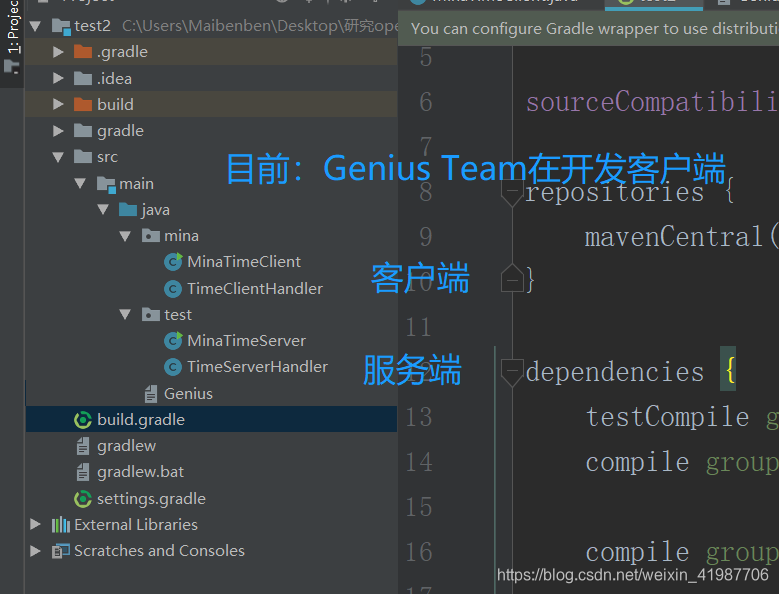Screen dimensions: 779x594
Task: Fold the repositories block at line 8
Action: (512, 192)
